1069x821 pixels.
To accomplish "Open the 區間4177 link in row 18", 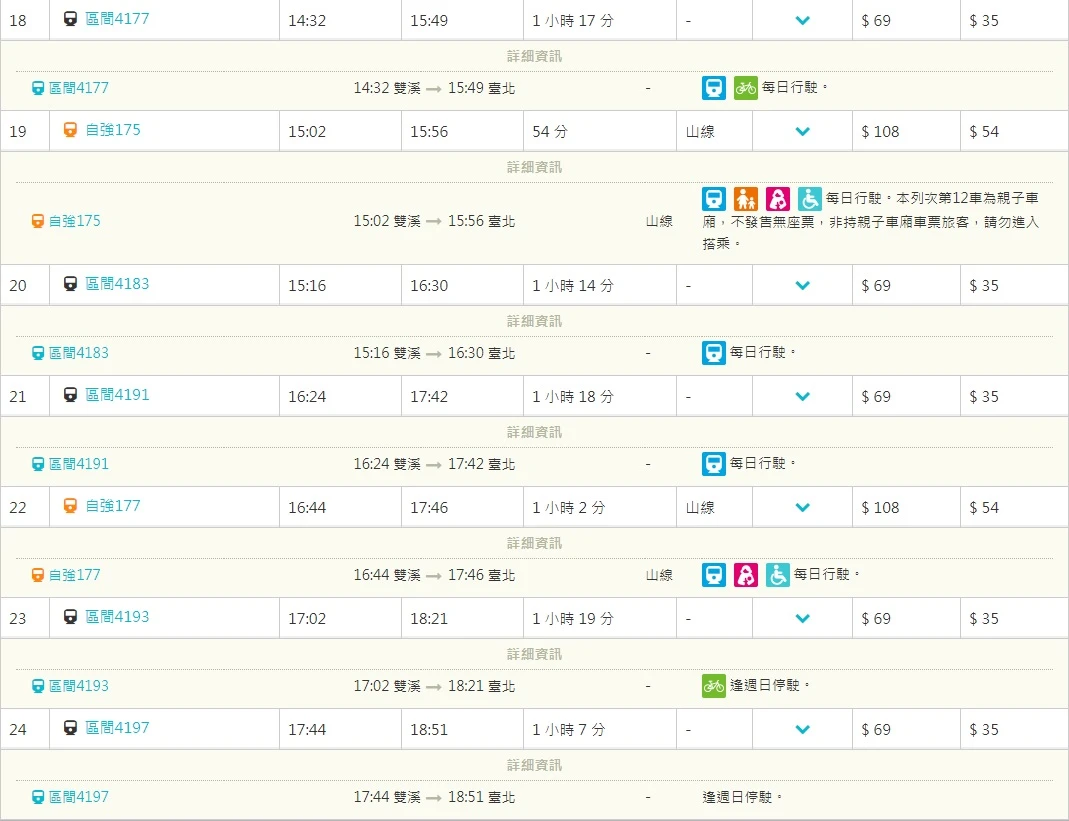I will click(x=117, y=19).
